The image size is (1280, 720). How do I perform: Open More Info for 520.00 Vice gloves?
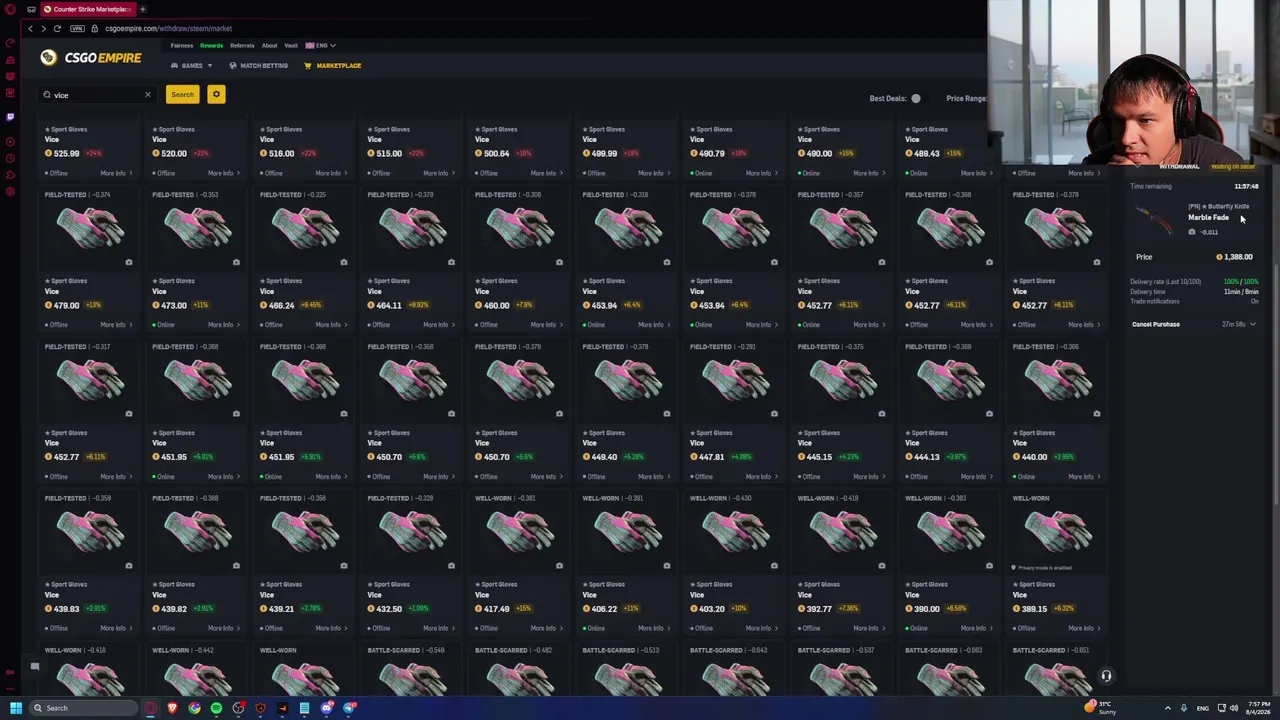[x=223, y=173]
